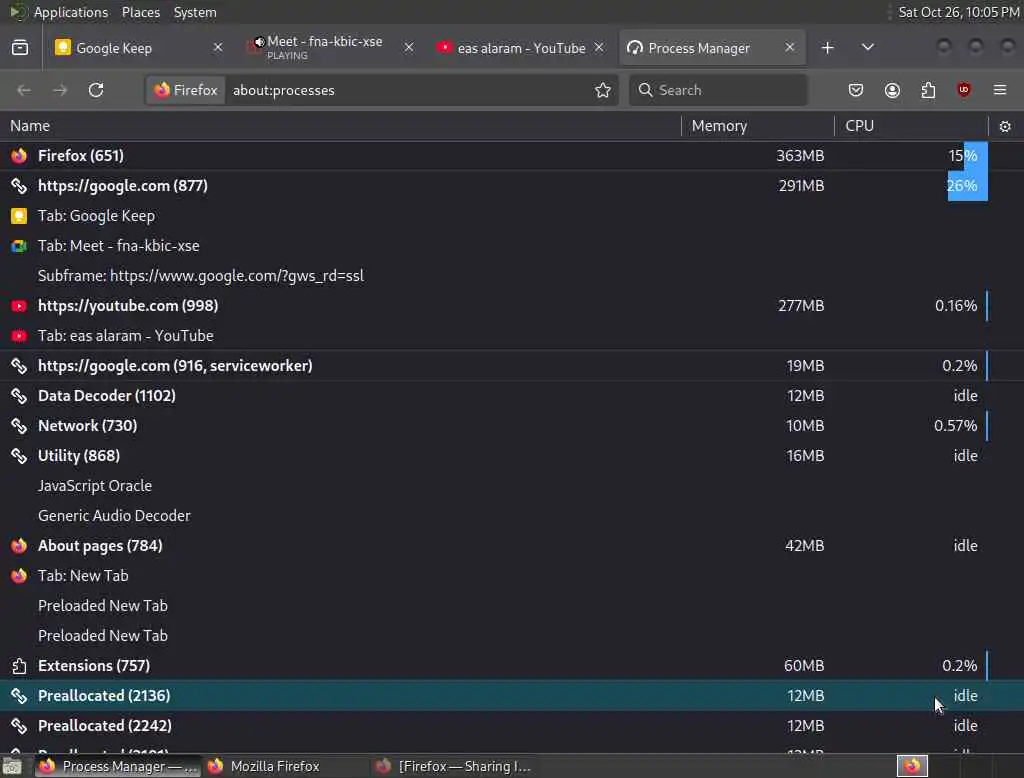This screenshot has height=778, width=1024.
Task: Close the Process Manager tab
Action: [x=790, y=48]
